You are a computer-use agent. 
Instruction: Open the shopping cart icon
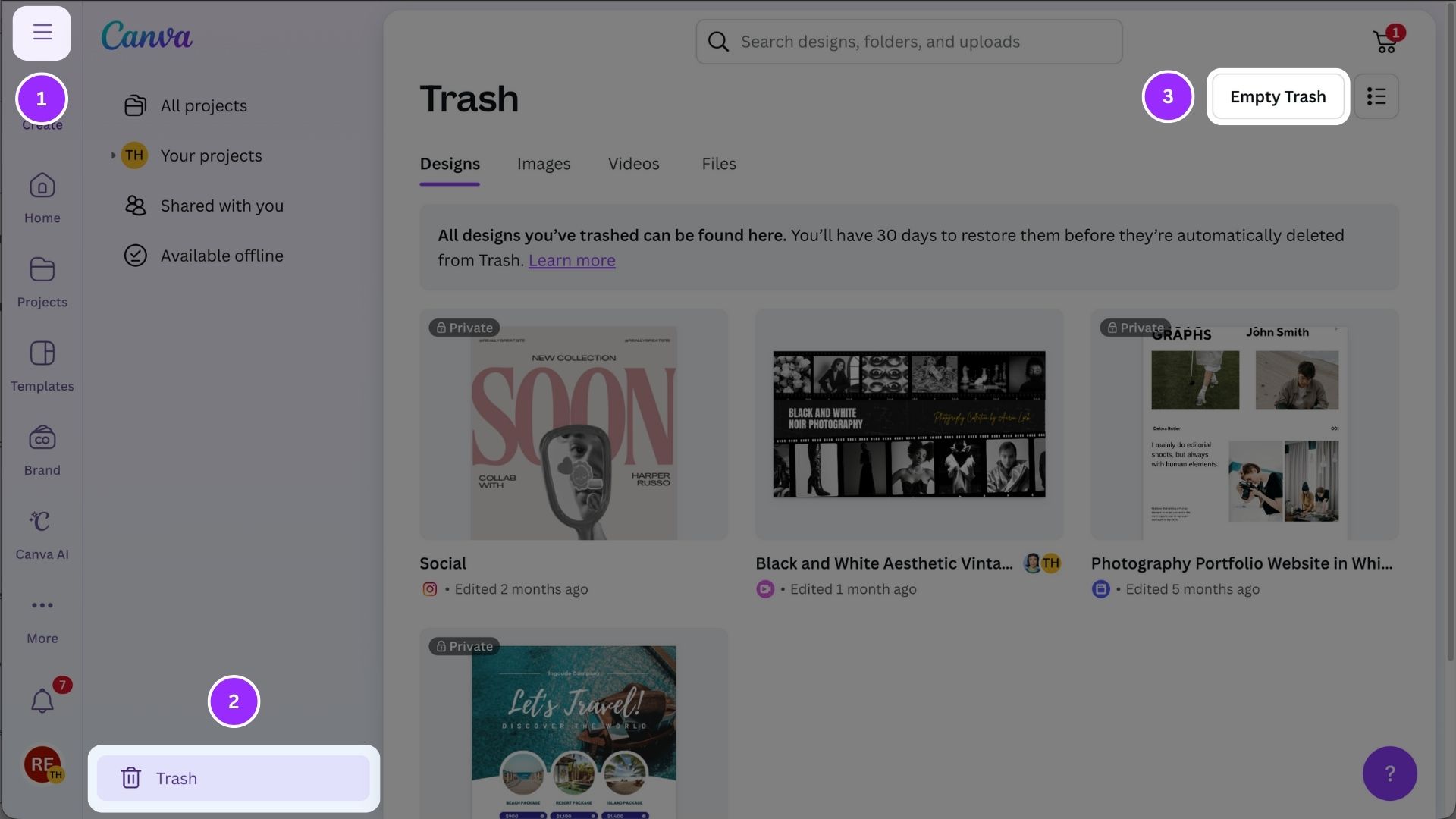coord(1385,42)
